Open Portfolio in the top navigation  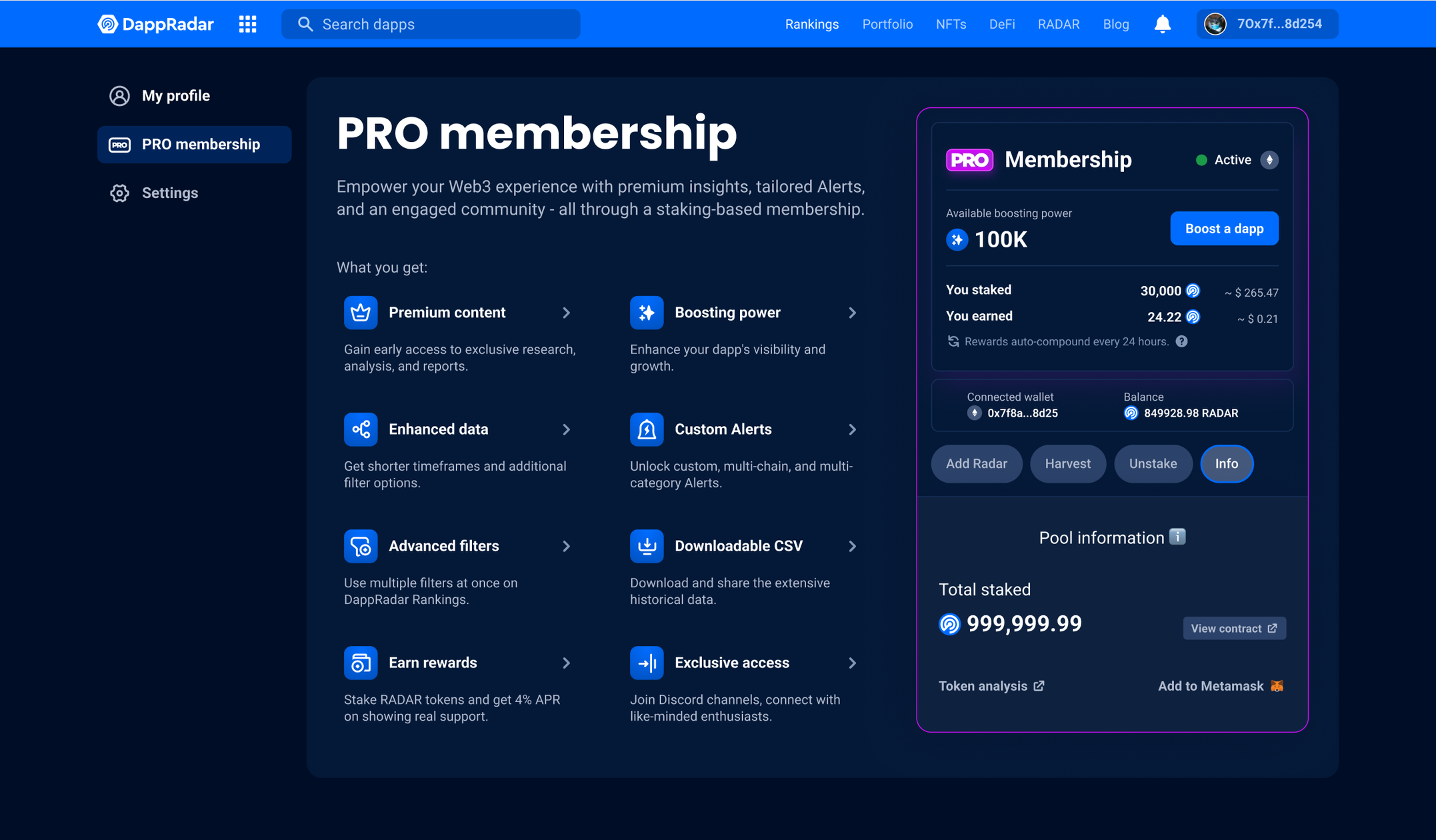tap(887, 24)
